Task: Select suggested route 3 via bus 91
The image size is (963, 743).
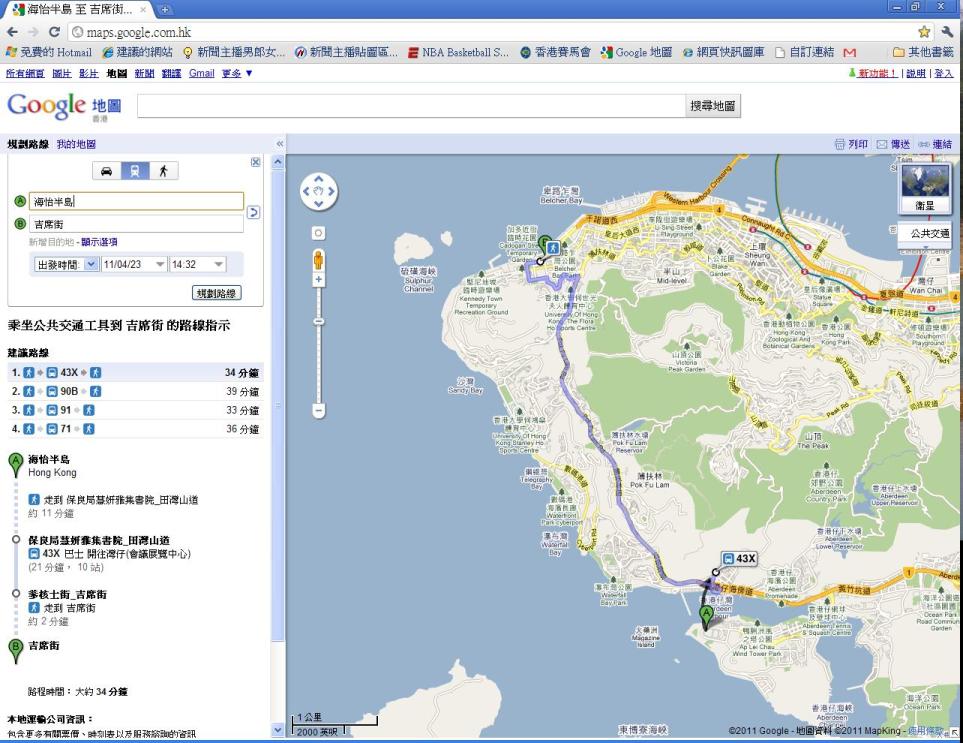Action: click(135, 410)
